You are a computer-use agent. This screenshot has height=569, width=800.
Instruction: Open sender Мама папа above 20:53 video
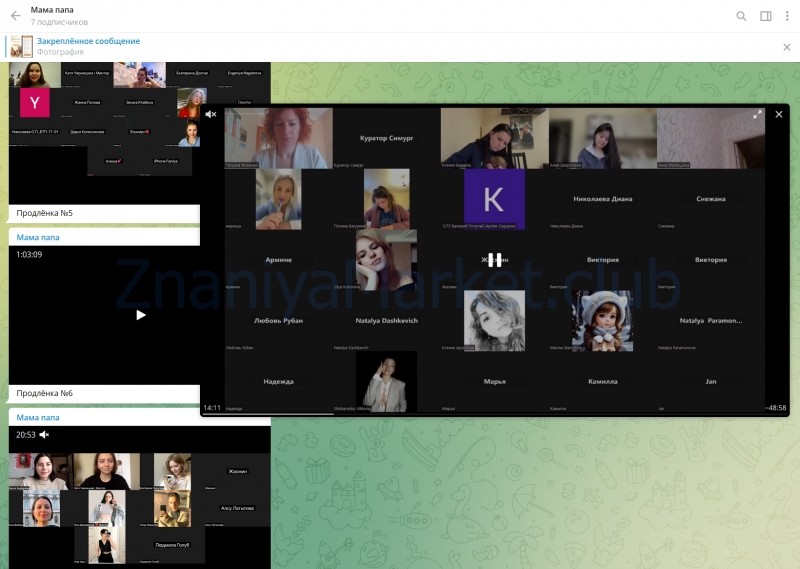(38, 417)
